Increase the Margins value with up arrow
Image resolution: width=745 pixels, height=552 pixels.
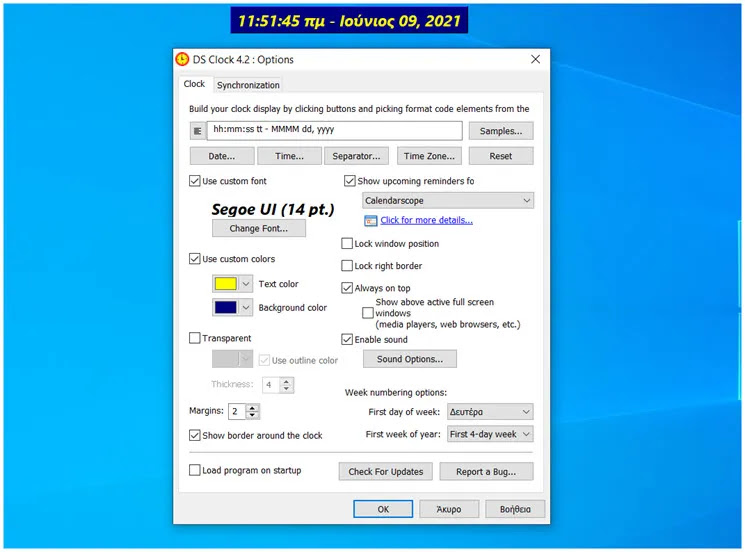(x=253, y=408)
